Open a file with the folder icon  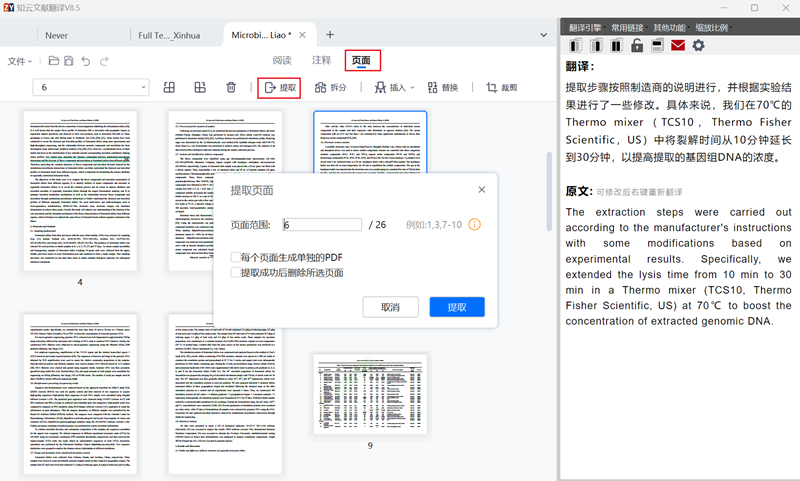54,61
